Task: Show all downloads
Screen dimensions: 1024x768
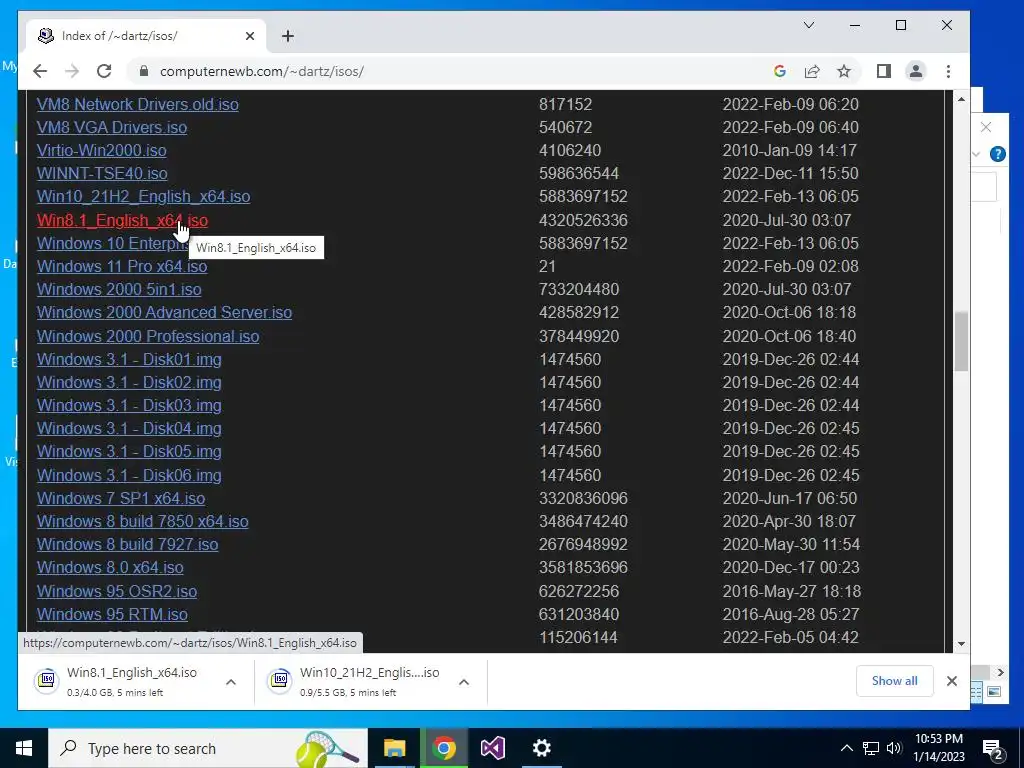Action: coord(894,681)
